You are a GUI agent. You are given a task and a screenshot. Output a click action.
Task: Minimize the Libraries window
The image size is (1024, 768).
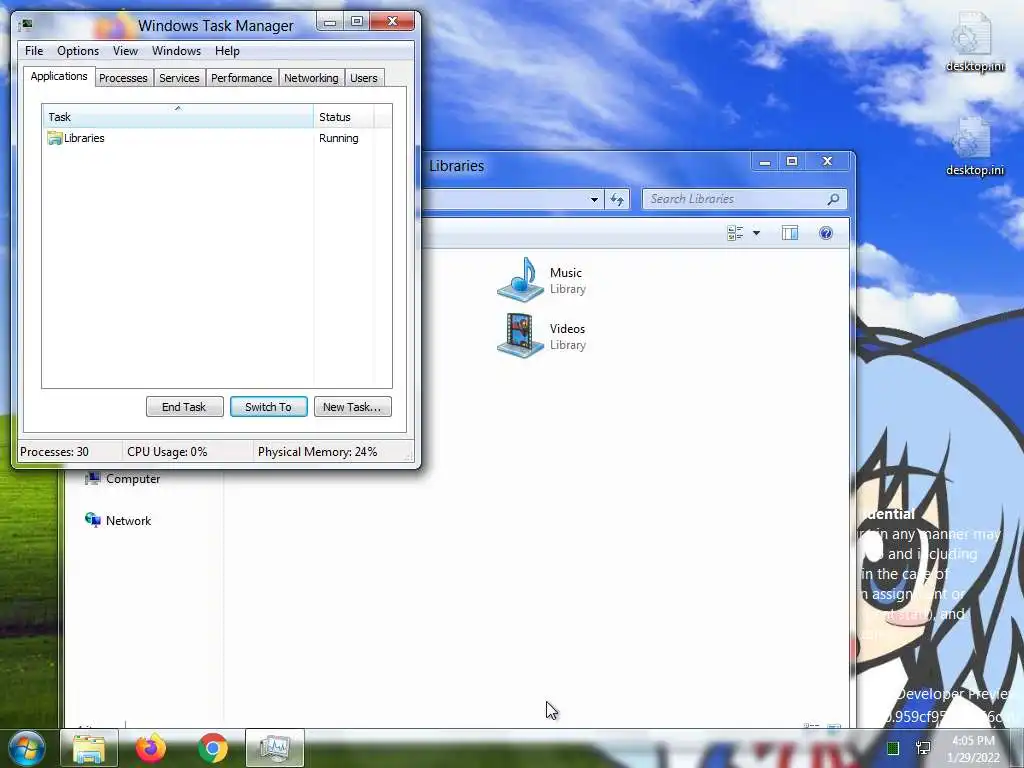coord(765,161)
